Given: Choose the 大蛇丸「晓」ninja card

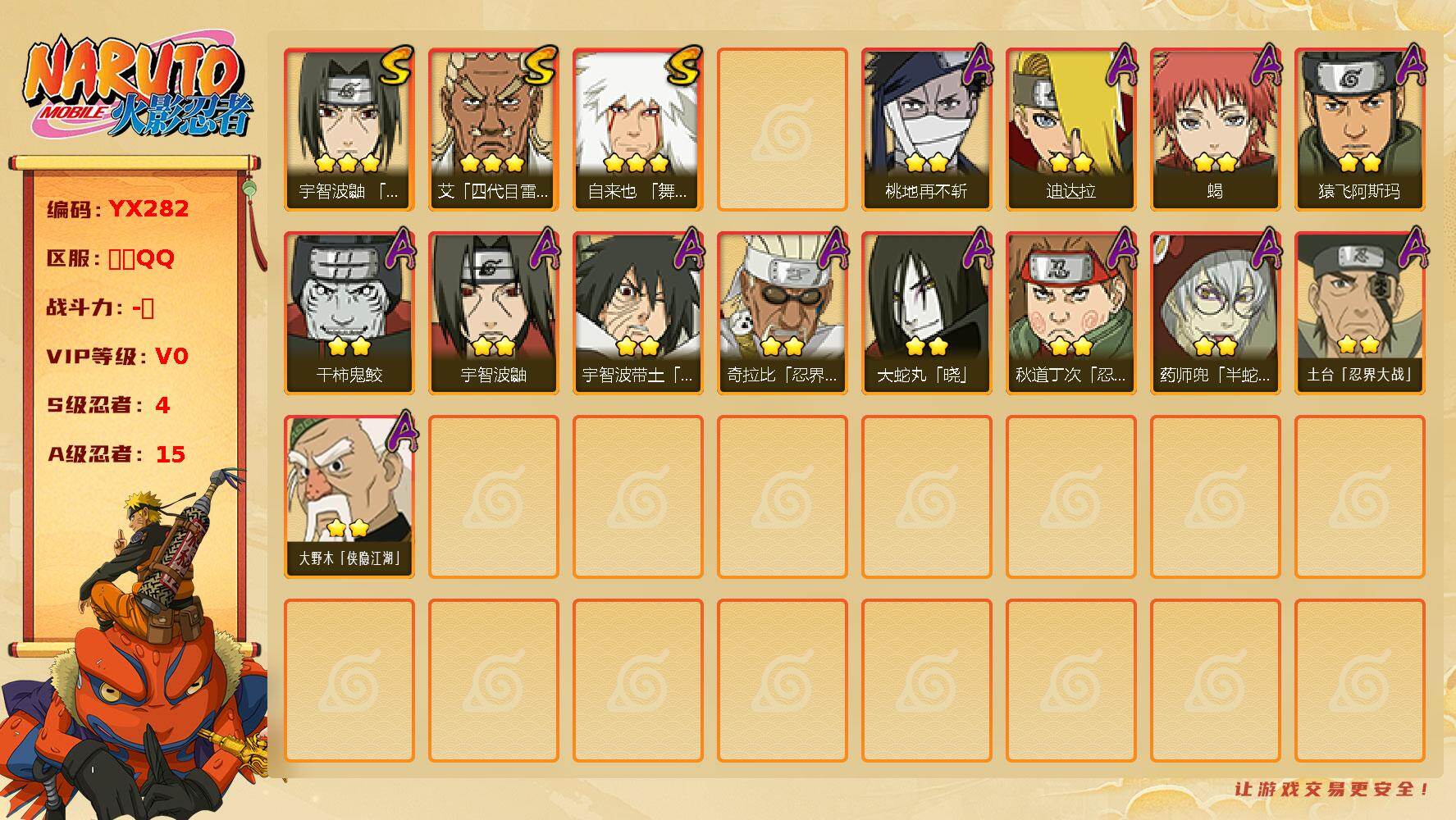Looking at the screenshot, I should tap(926, 312).
